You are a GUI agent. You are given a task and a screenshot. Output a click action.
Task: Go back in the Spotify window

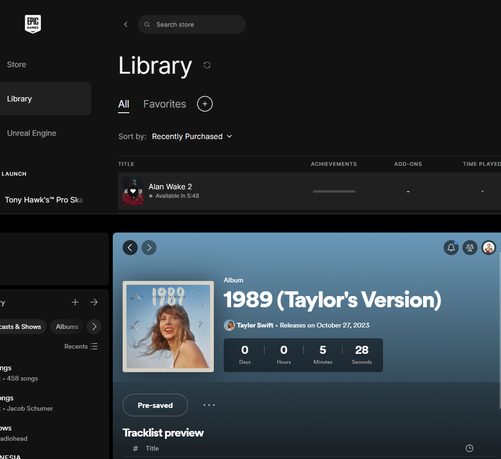[x=130, y=248]
